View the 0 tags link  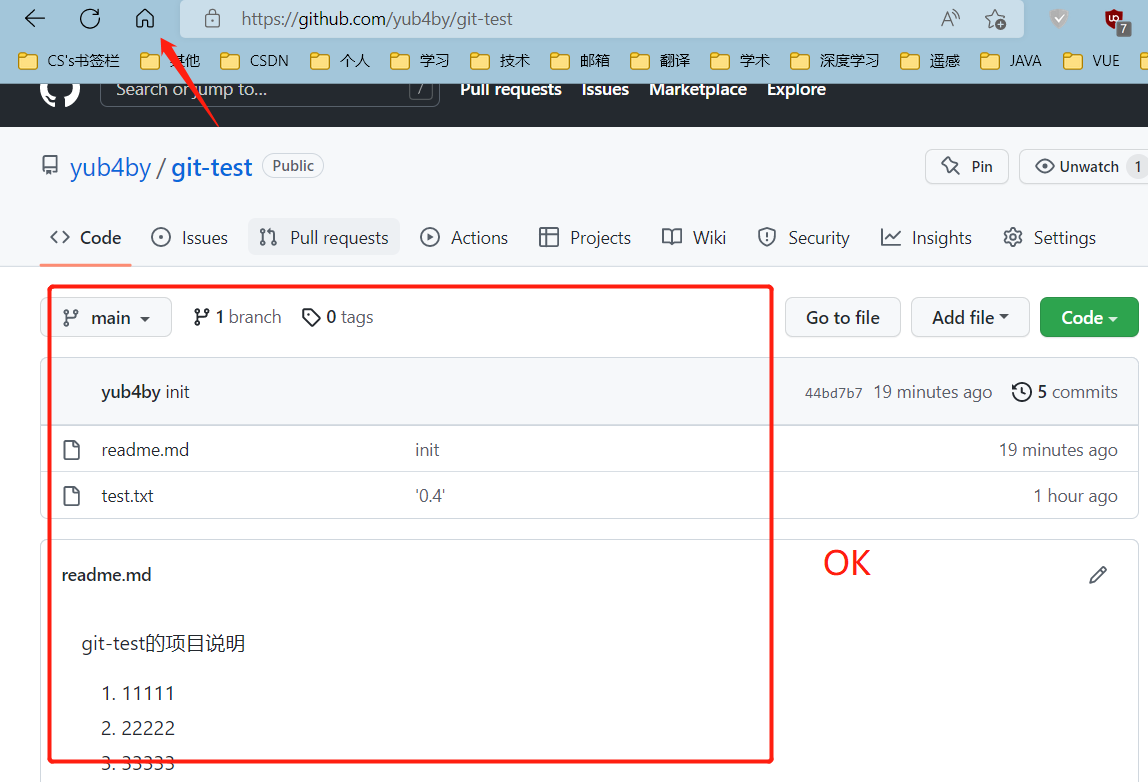[338, 317]
